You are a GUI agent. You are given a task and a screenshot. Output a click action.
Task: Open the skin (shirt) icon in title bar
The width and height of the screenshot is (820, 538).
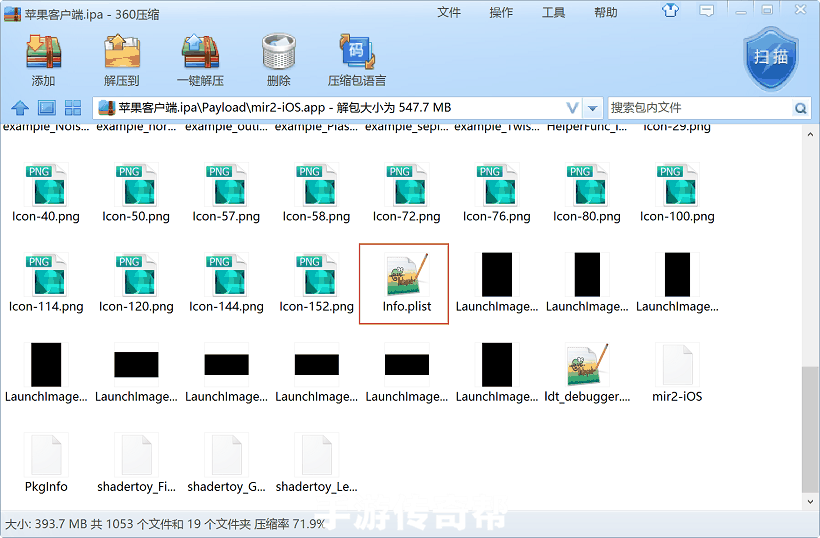(x=670, y=10)
